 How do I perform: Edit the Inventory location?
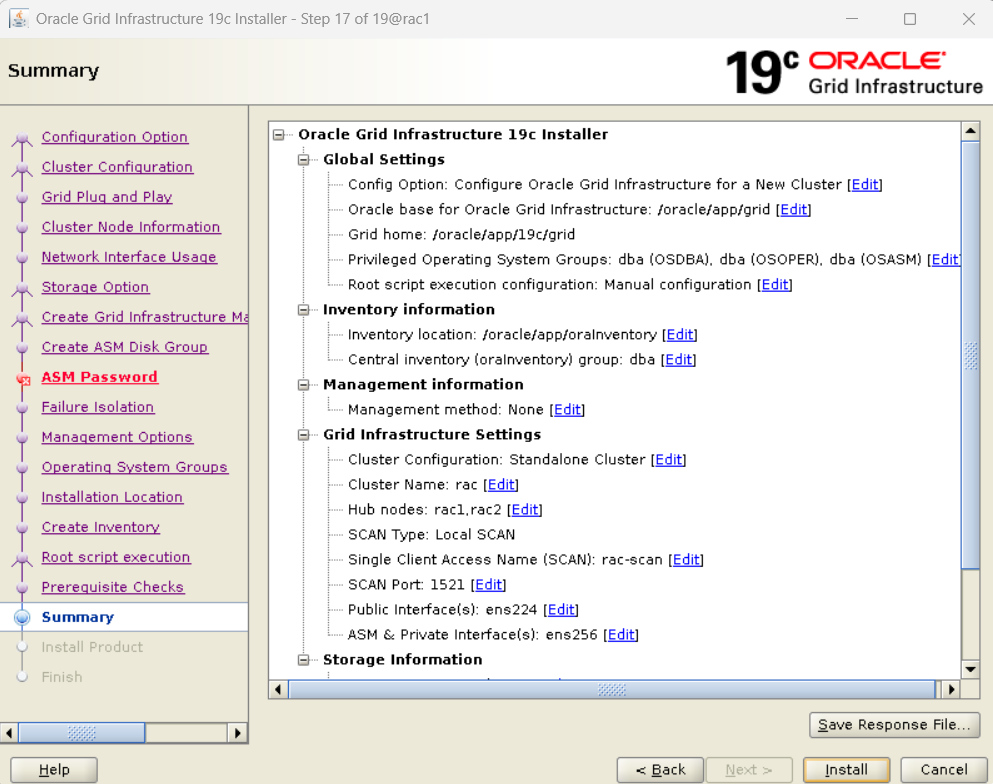point(680,334)
